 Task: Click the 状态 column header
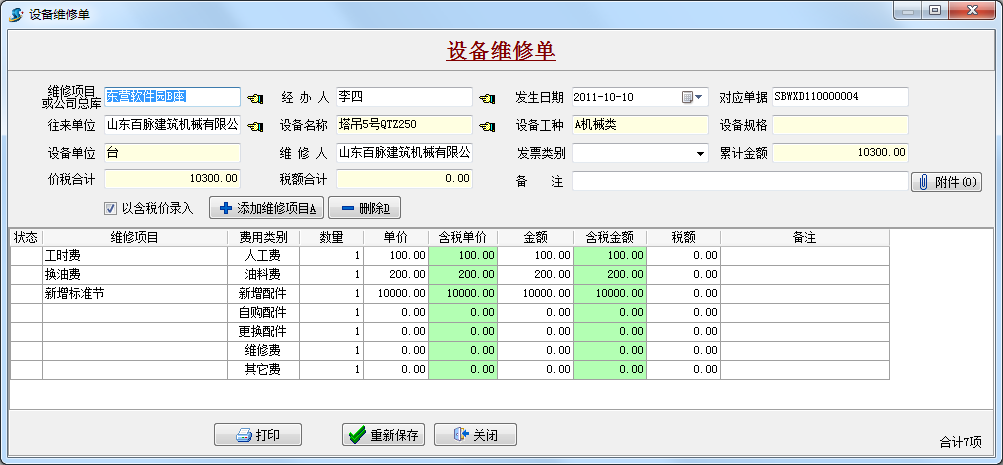26,237
